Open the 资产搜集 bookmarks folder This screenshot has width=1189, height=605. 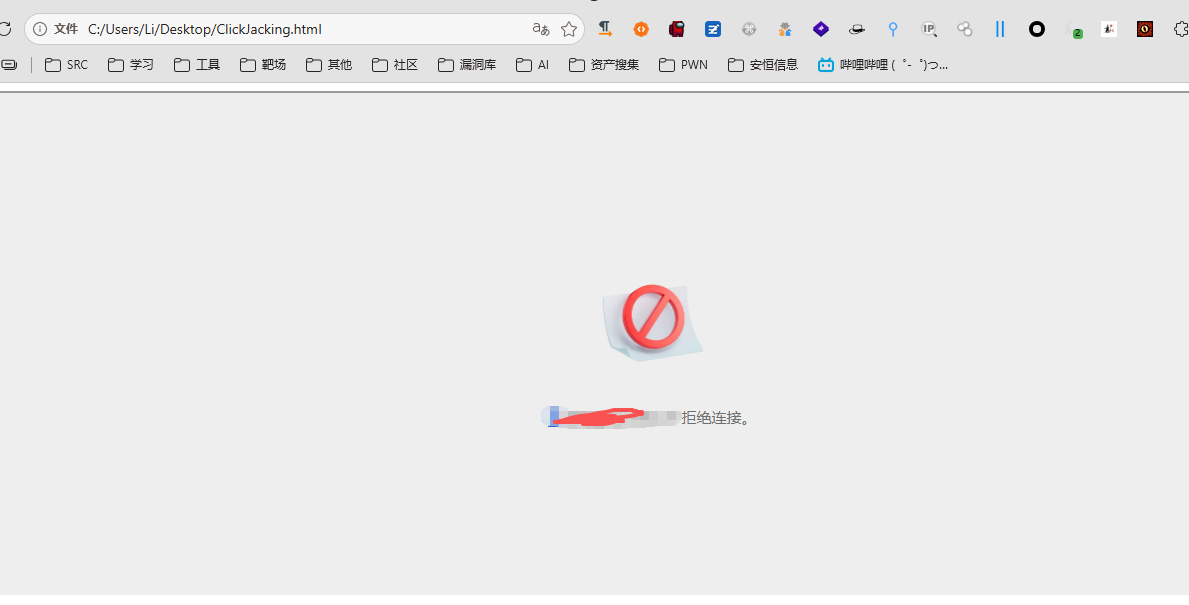(604, 65)
